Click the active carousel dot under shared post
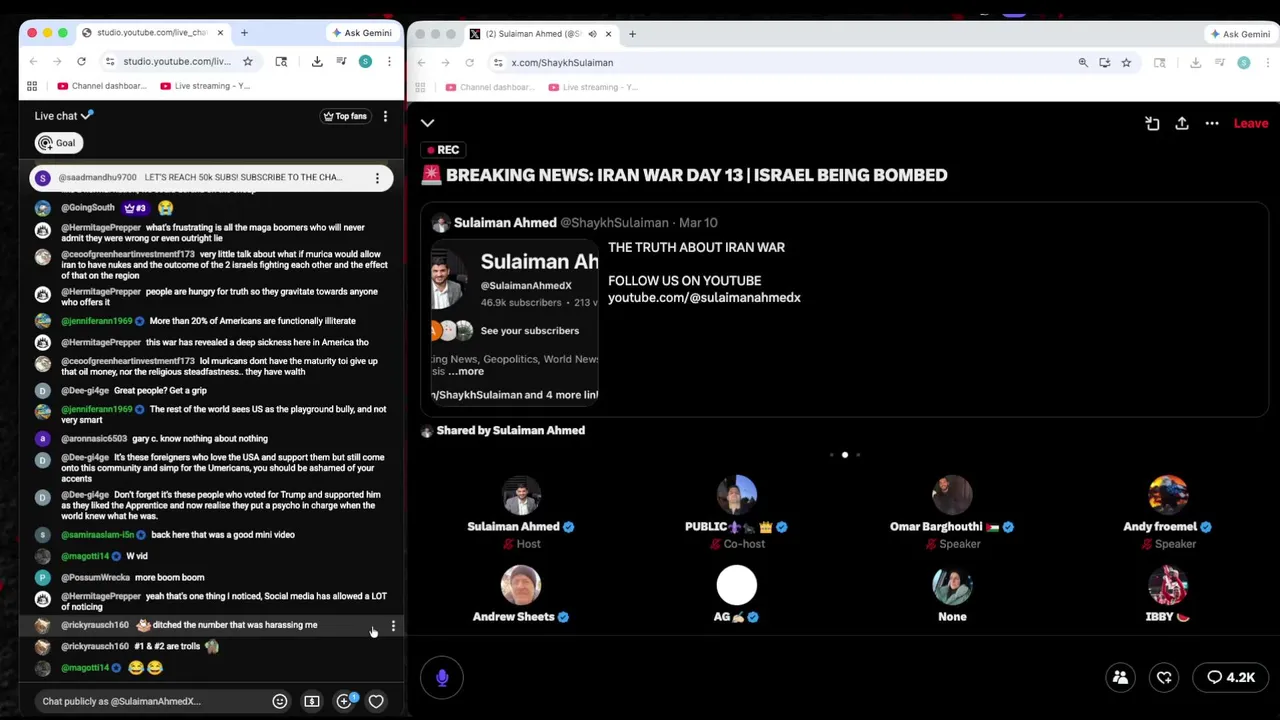The height and width of the screenshot is (720, 1280). tap(845, 455)
